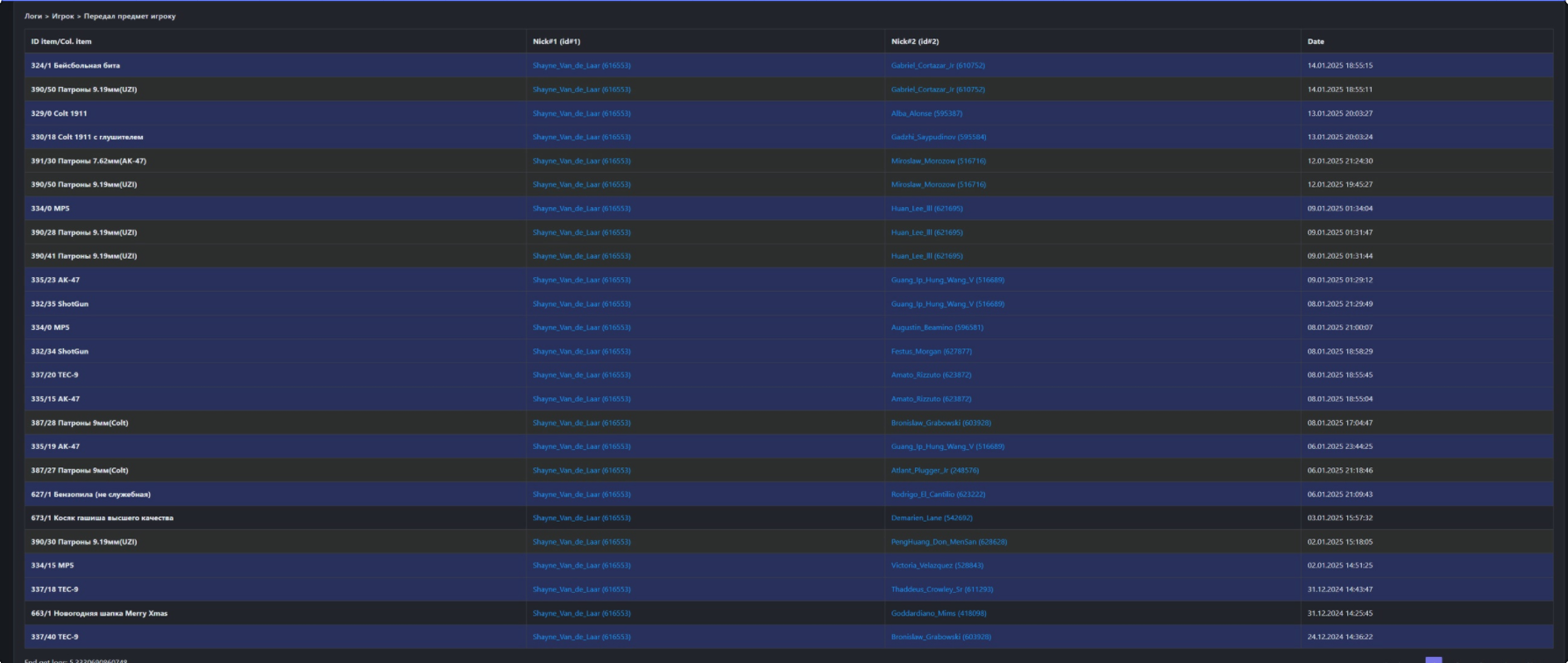Open the Gadzhi_Saypudinov (595584) profile link
The width and height of the screenshot is (1568, 663).
938,137
